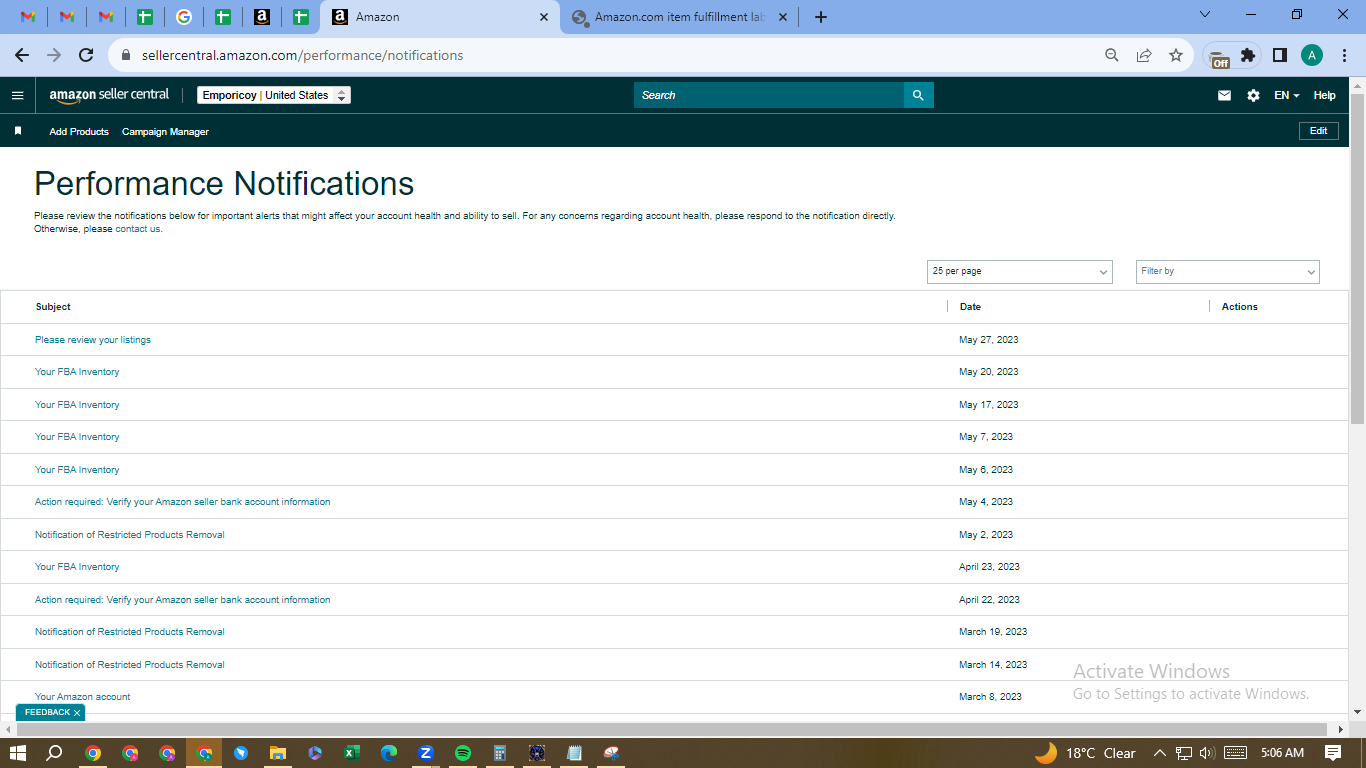1366x768 pixels.
Task: Click the FEEDBACK tab close X
Action: pyautogui.click(x=77, y=713)
